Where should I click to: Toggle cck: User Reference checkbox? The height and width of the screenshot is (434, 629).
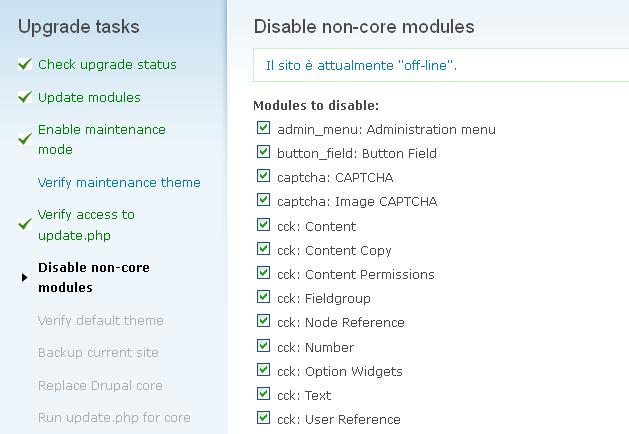[263, 418]
